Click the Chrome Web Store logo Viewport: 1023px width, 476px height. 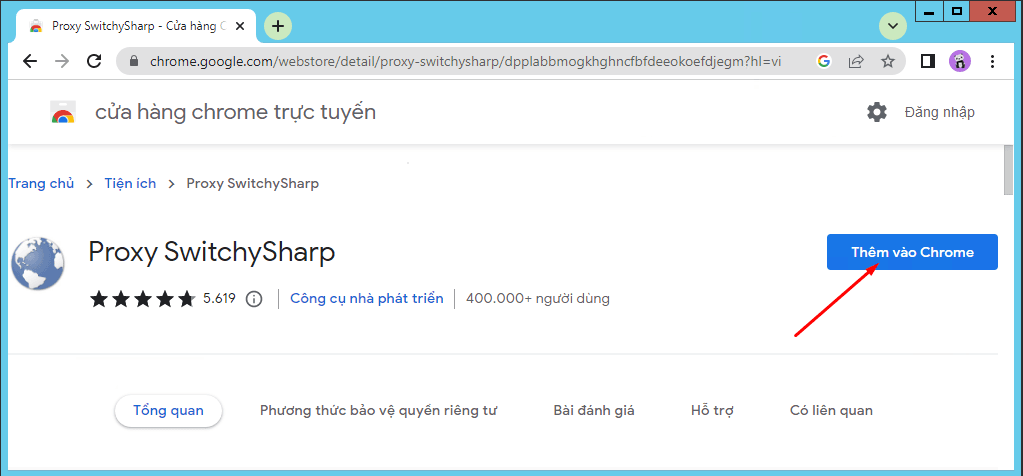63,112
